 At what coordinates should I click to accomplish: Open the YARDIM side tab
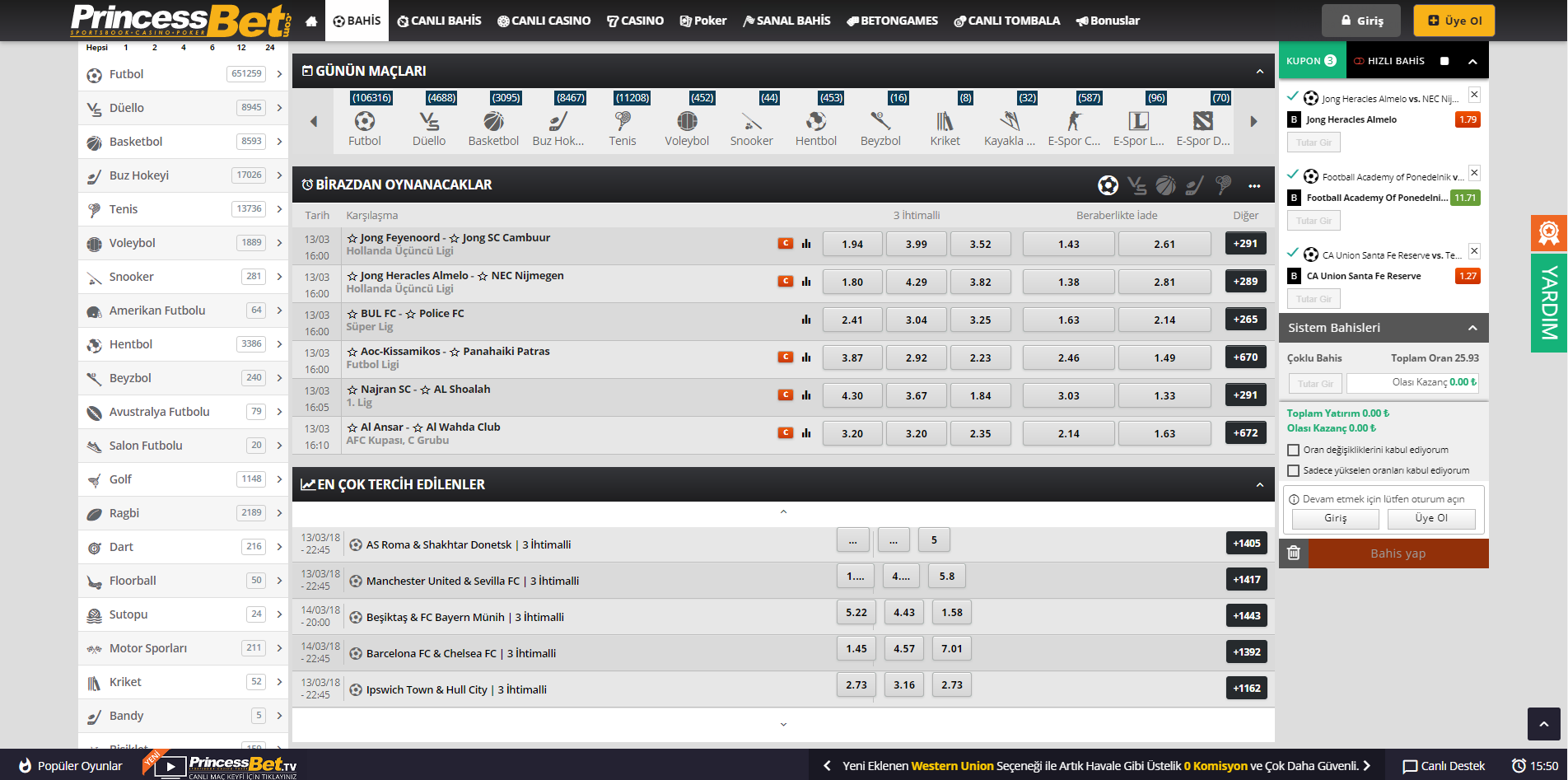point(1549,303)
